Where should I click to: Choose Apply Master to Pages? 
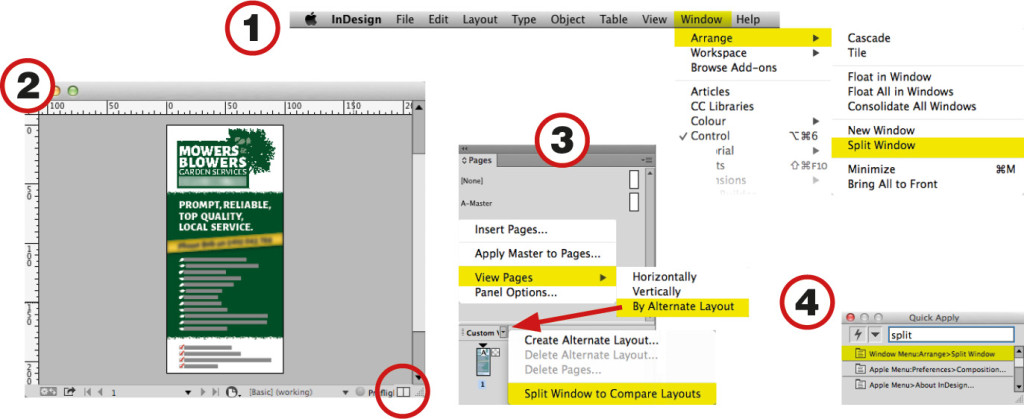point(537,254)
